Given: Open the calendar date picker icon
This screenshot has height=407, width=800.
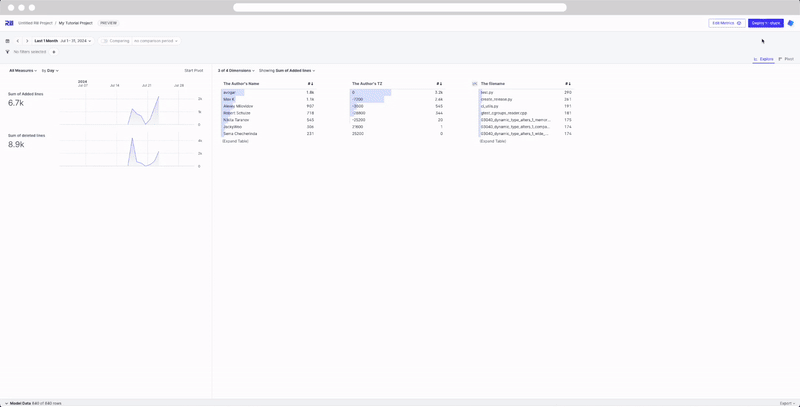Looking at the screenshot, I should pyautogui.click(x=7, y=41).
